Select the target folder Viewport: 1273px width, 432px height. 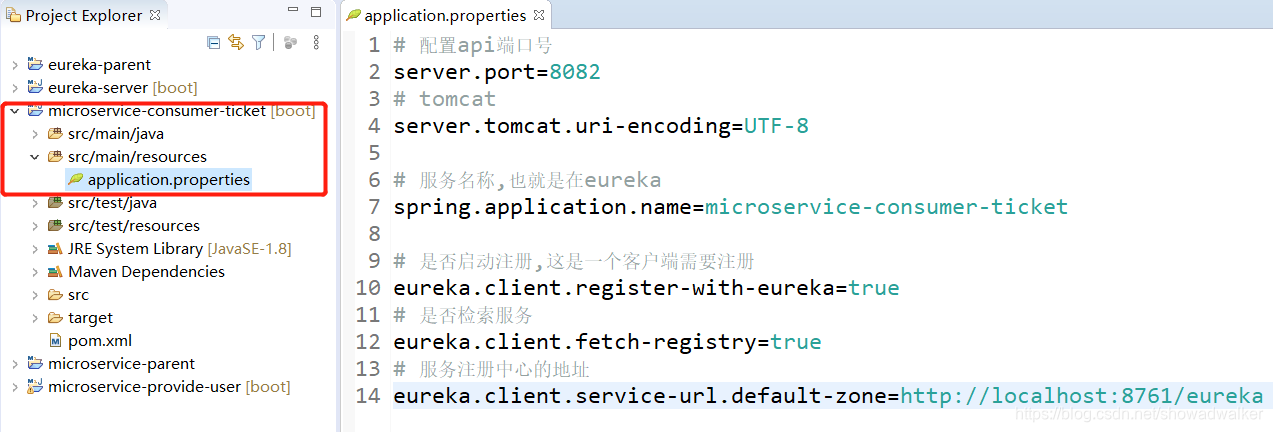pyautogui.click(x=91, y=318)
